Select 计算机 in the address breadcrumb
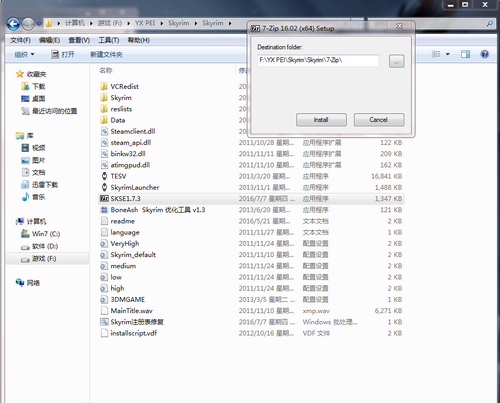Screen dimensions: 500x403 [75, 23]
